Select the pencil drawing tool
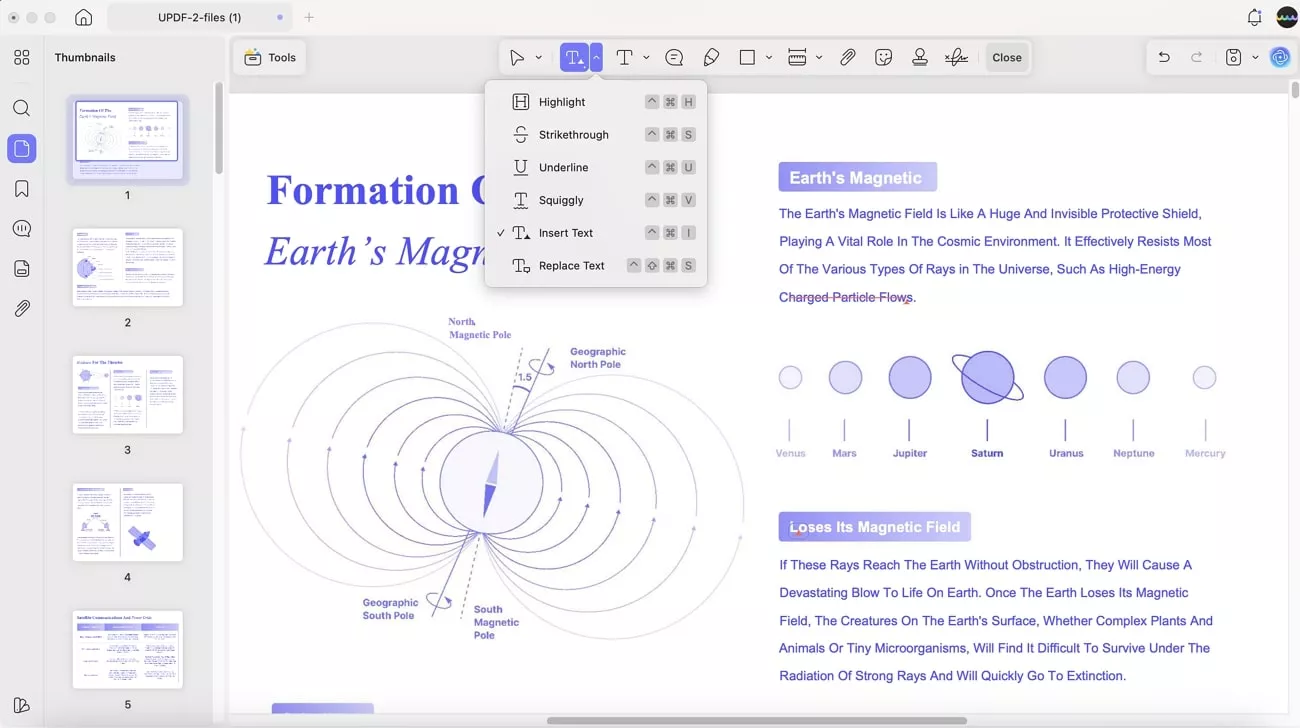This screenshot has width=1300, height=728. (x=711, y=58)
